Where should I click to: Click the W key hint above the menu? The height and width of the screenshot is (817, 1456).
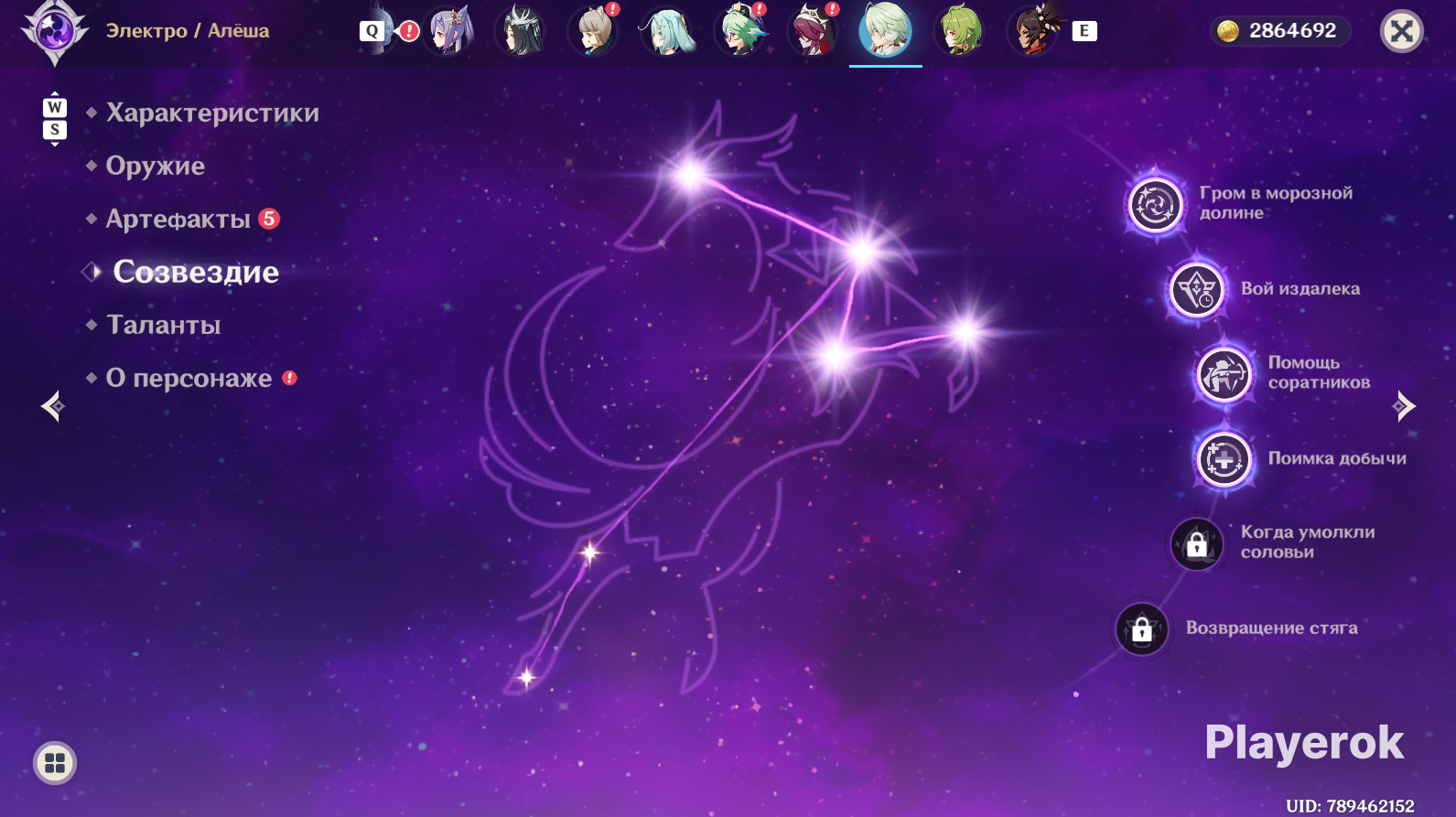(55, 107)
